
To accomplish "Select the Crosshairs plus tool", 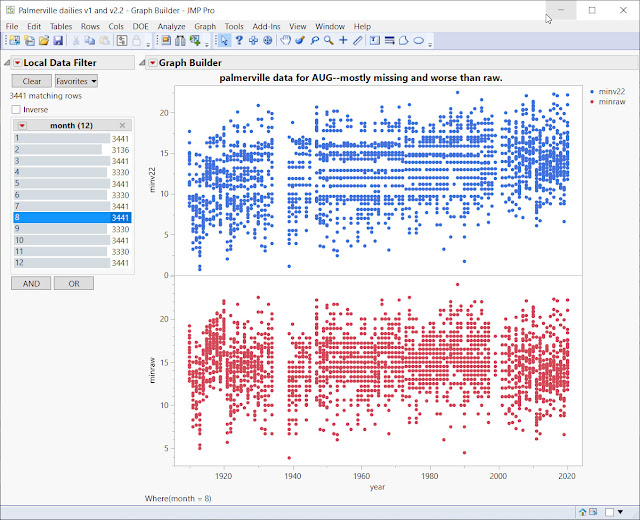I will [x=343, y=40].
